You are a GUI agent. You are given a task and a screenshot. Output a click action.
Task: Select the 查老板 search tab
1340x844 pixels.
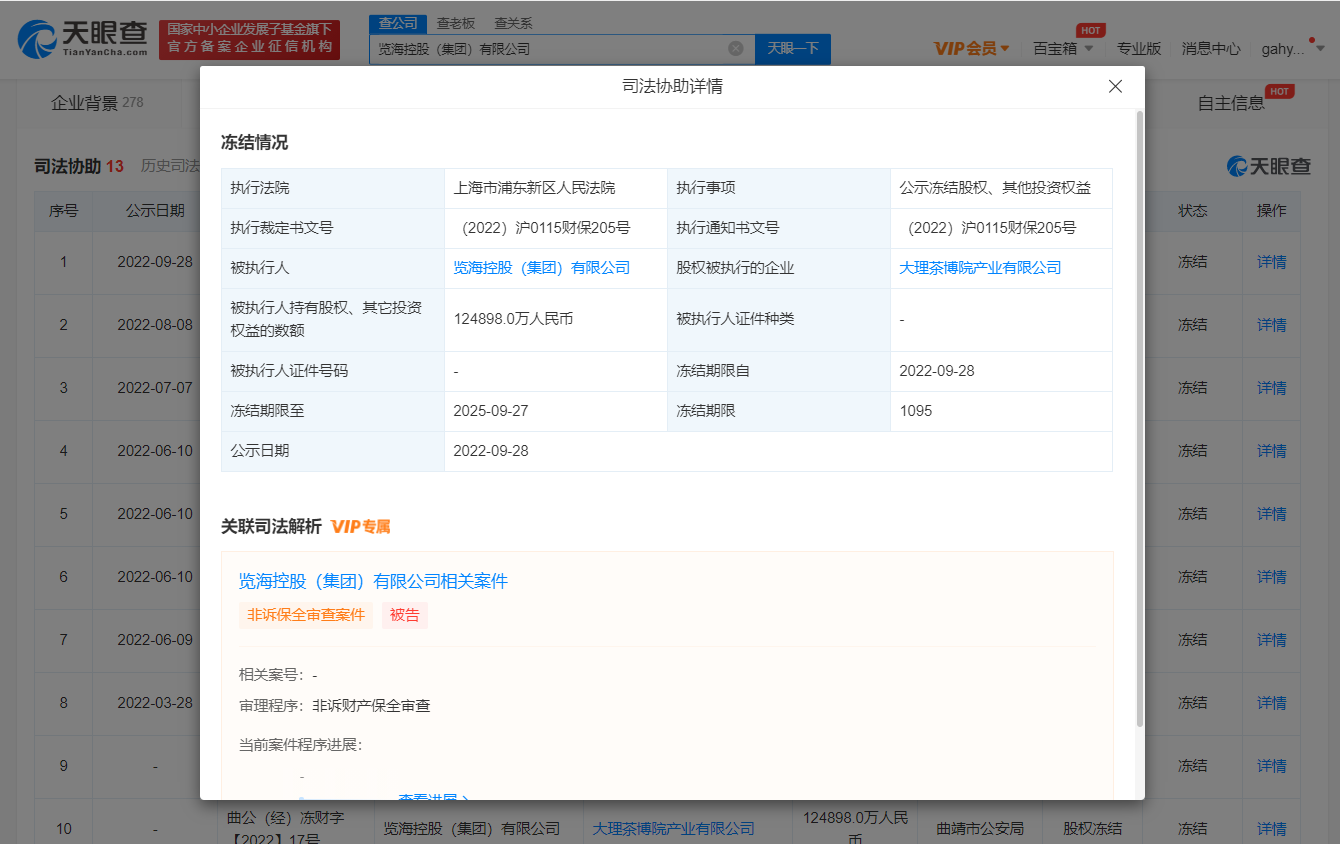[456, 23]
